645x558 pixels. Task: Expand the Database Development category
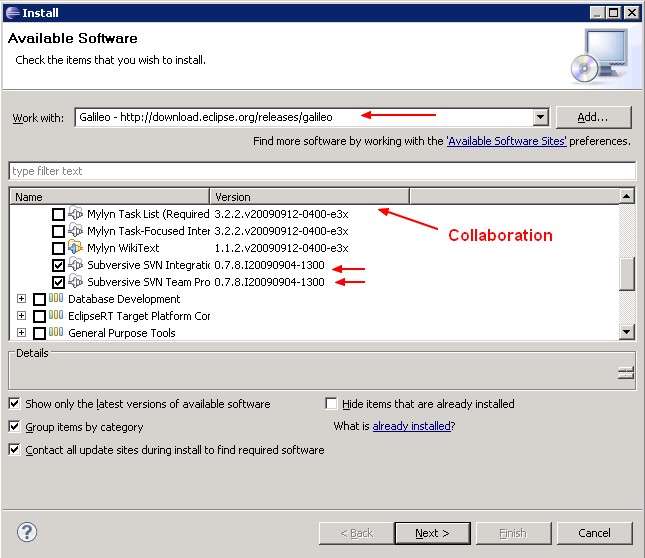[22, 299]
